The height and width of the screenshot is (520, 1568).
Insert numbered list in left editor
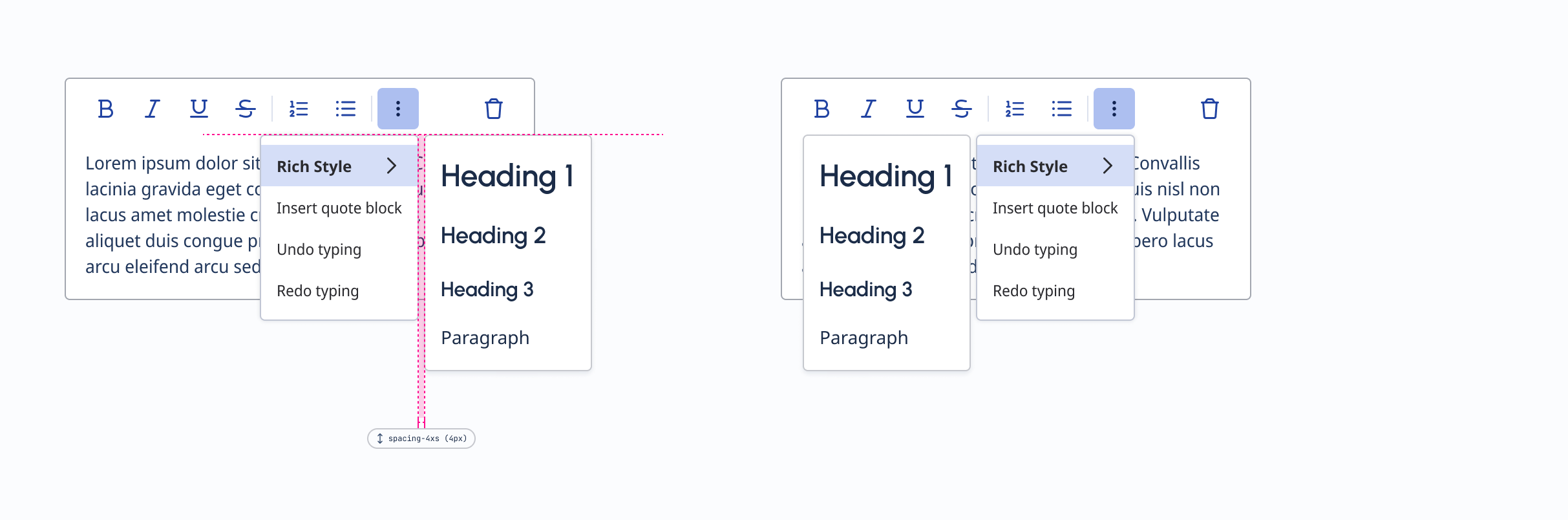coord(299,109)
